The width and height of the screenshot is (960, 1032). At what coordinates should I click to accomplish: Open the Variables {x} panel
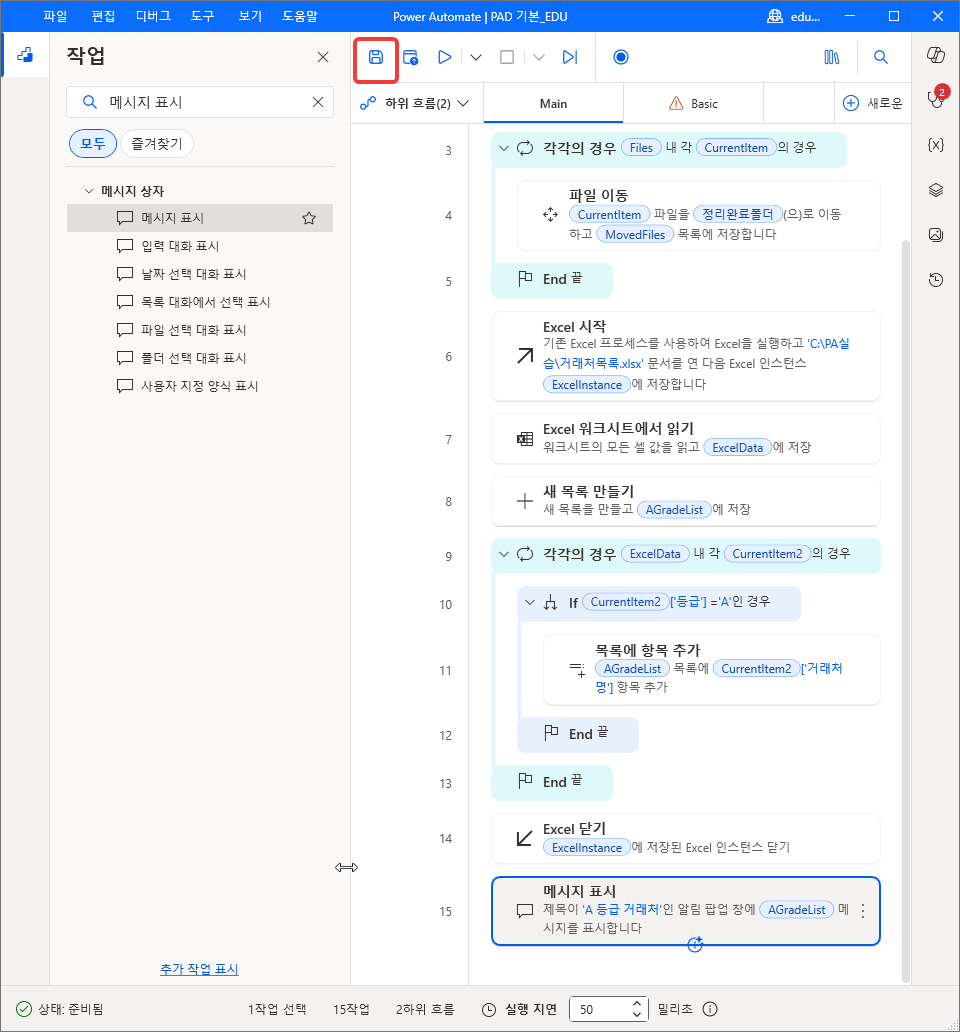tap(936, 145)
